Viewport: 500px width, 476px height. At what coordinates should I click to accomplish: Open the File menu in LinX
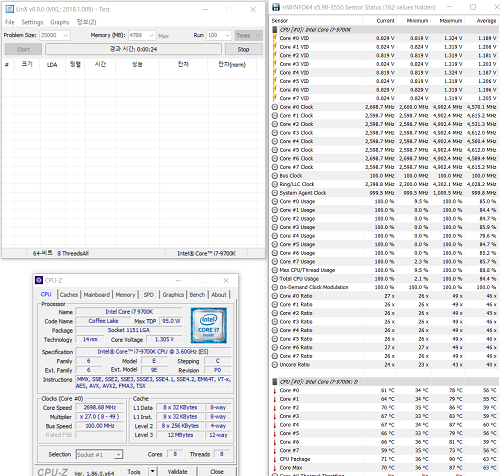tap(10, 22)
